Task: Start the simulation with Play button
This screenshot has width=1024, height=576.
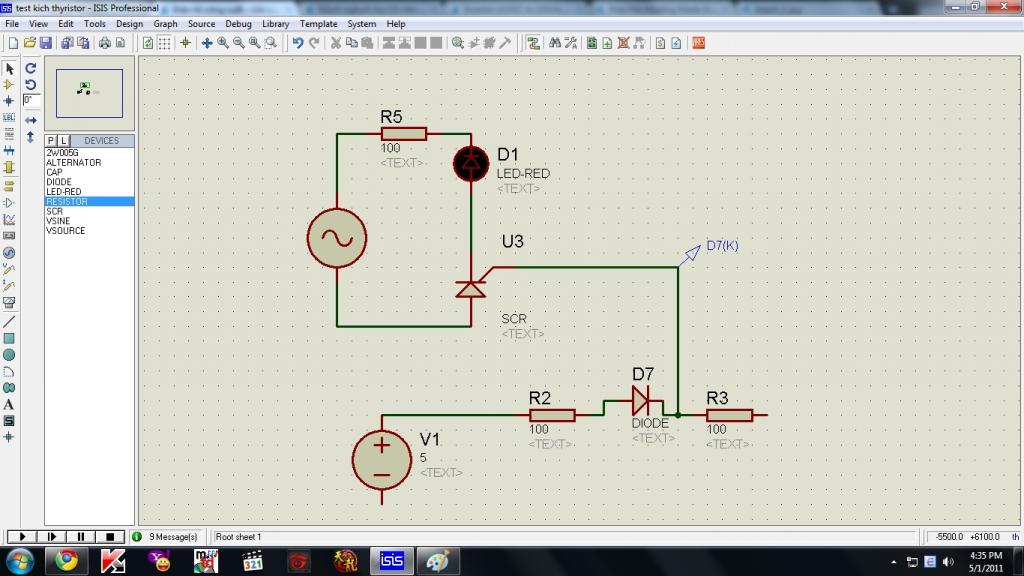Action: click(x=22, y=537)
